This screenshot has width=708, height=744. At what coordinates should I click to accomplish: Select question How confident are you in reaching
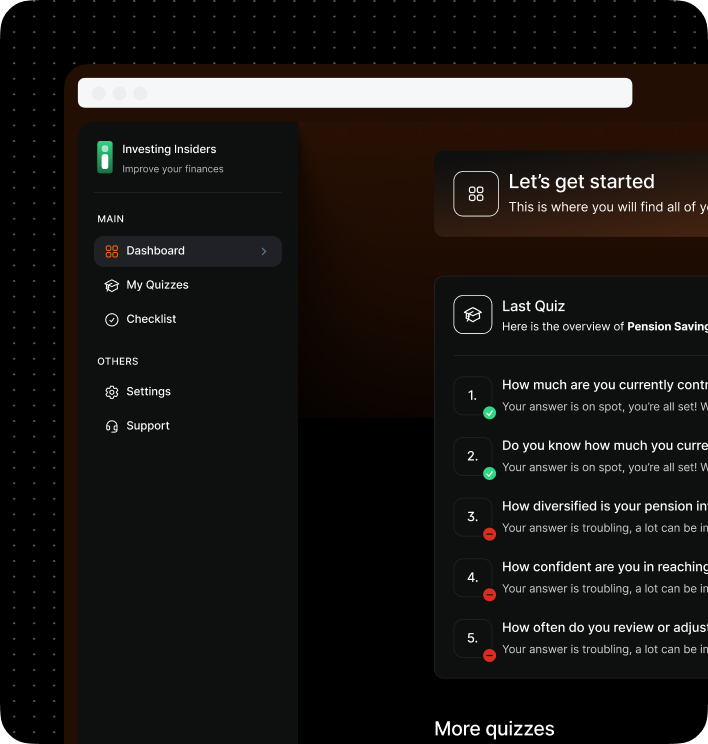point(605,567)
